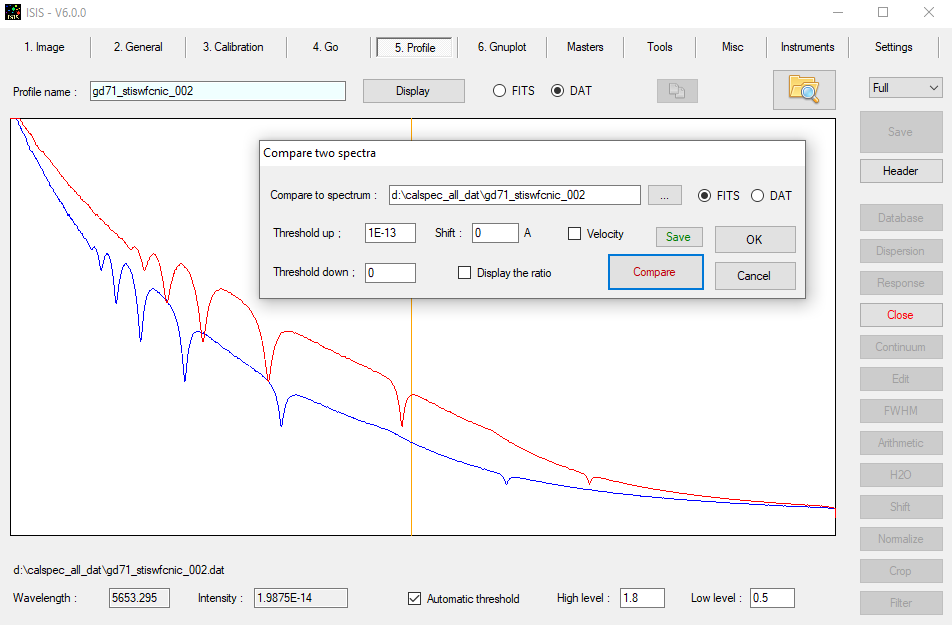Click the copy icon button beside DAT
Viewport: 952px width, 625px height.
tap(677, 91)
